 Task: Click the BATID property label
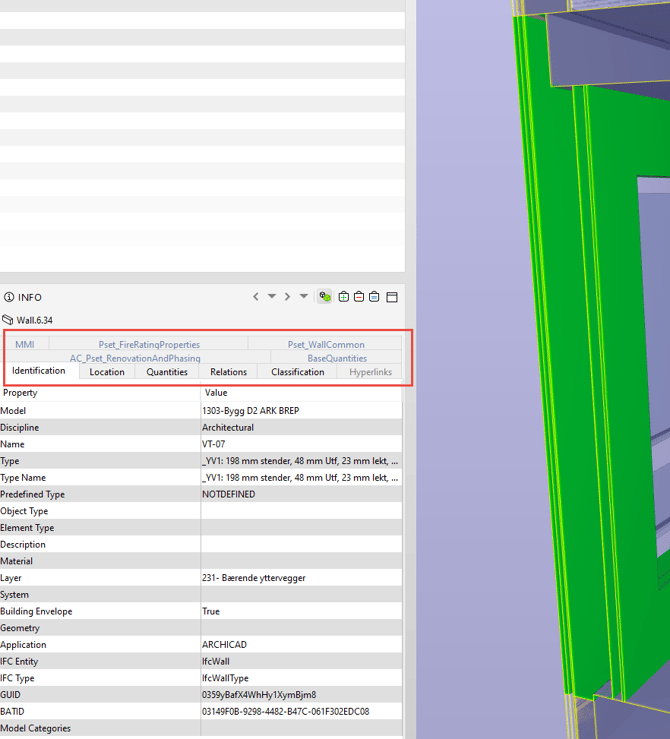coord(12,712)
